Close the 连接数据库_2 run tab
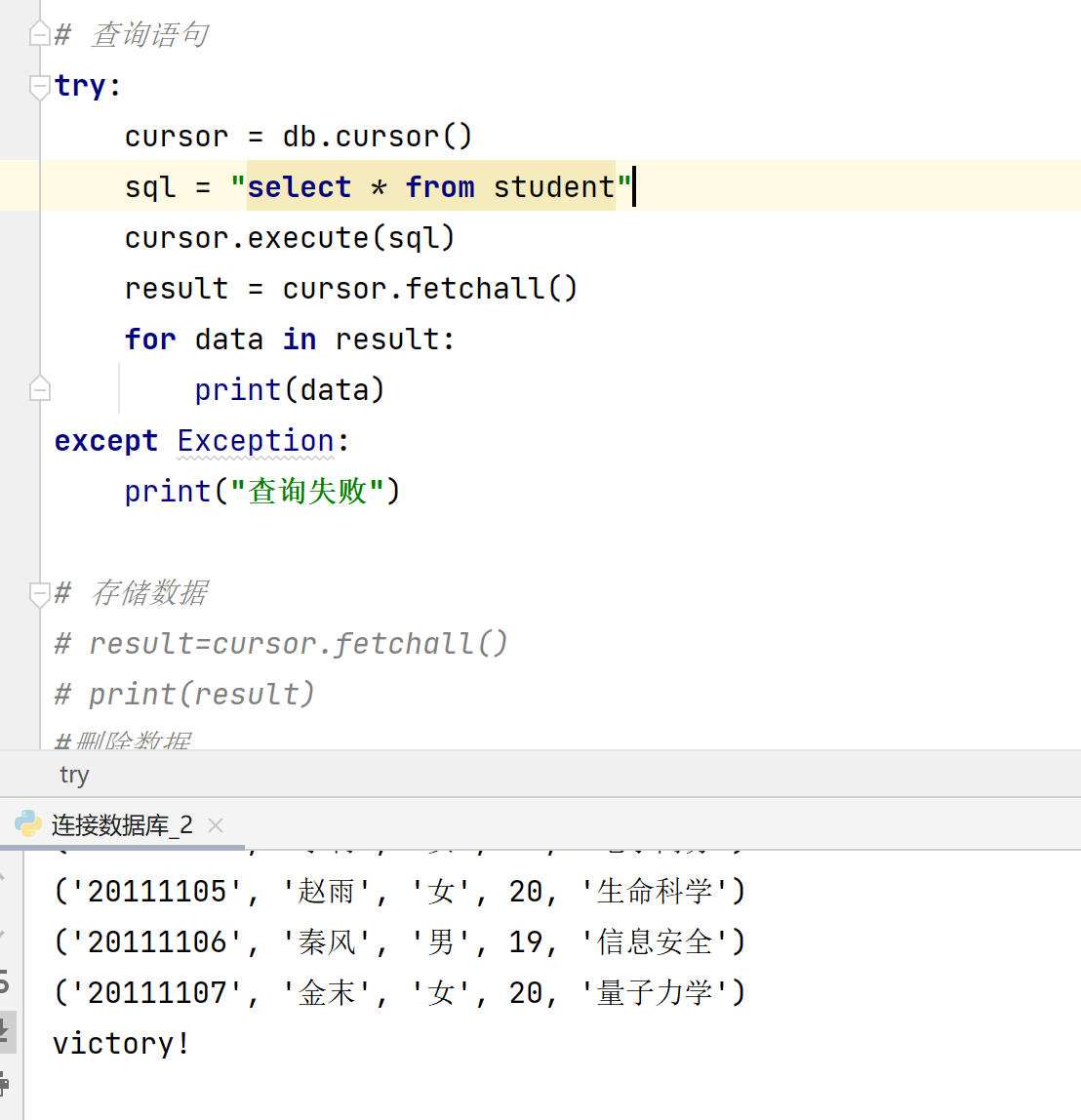This screenshot has height=1120, width=1081. [x=216, y=825]
